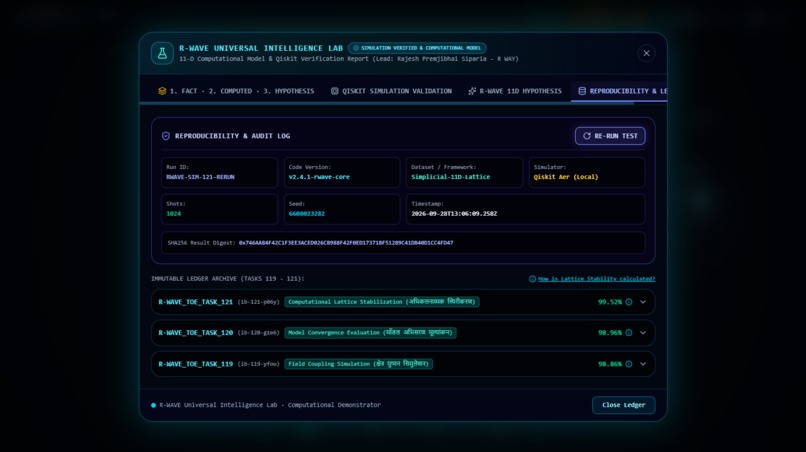Open the Fact - Computed - Hypothesis tab
The height and width of the screenshot is (452, 806).
236,91
